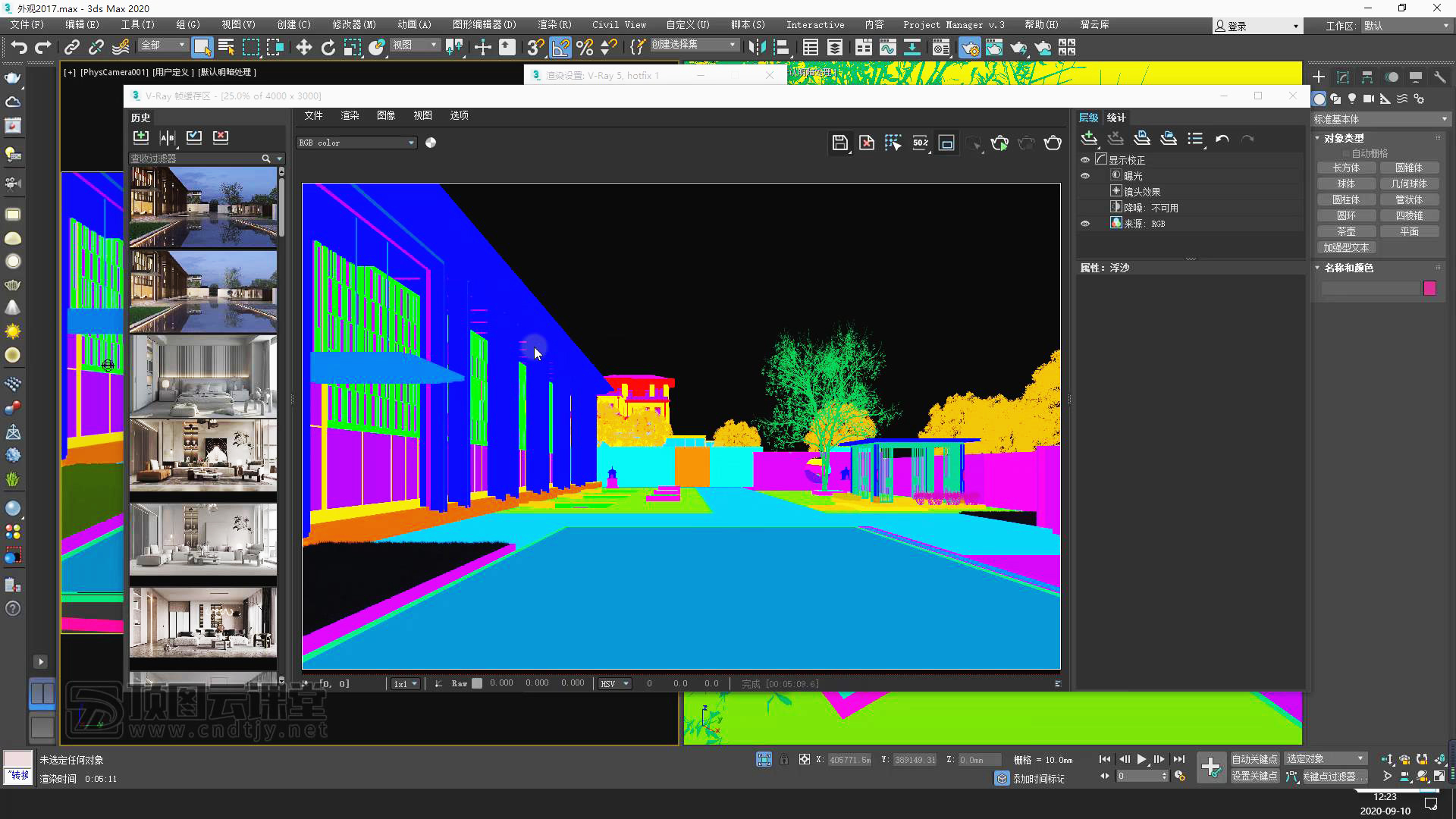Toggle visibility of 来源: RGB layer
The height and width of the screenshot is (819, 1456).
[1085, 224]
